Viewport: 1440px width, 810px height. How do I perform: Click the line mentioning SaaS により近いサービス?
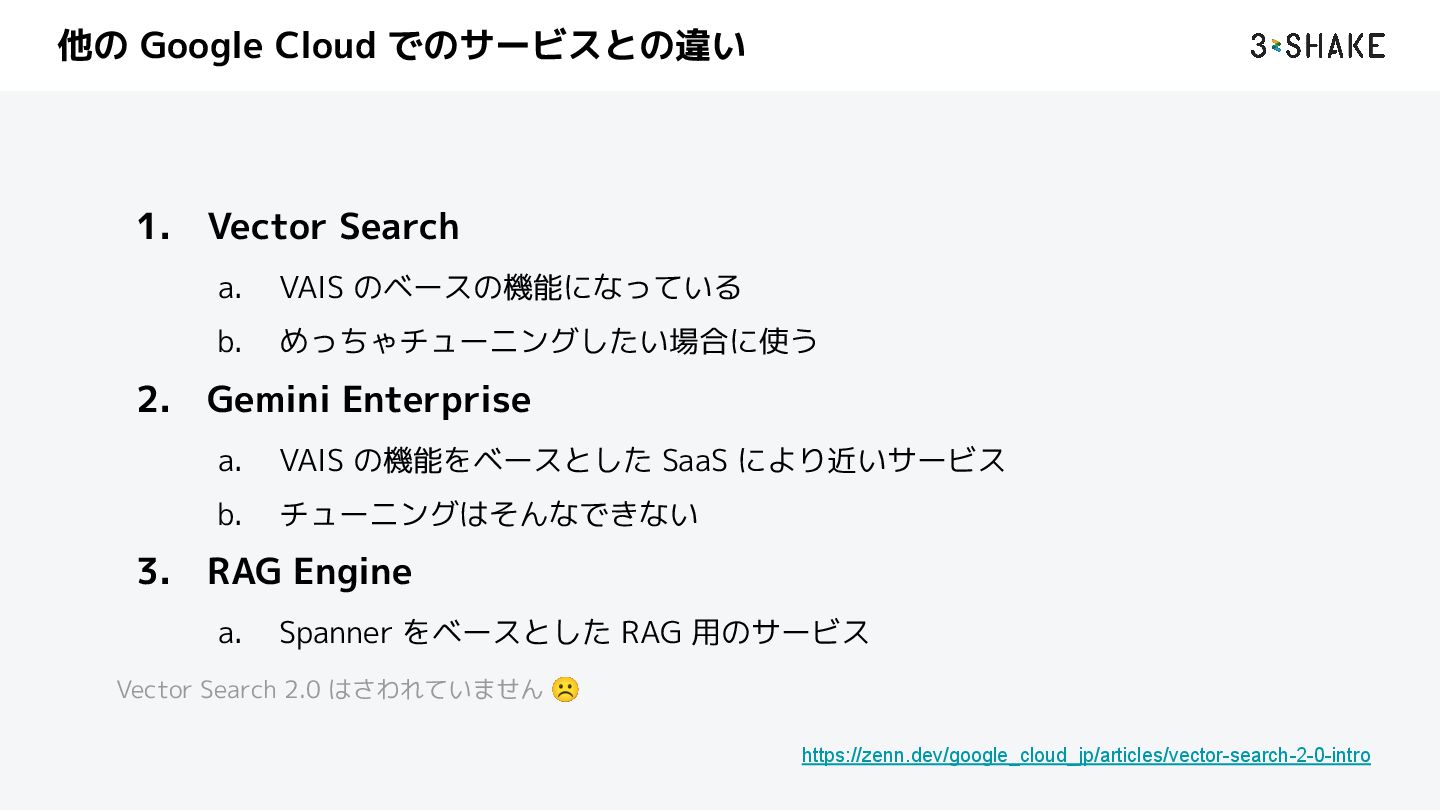click(642, 461)
